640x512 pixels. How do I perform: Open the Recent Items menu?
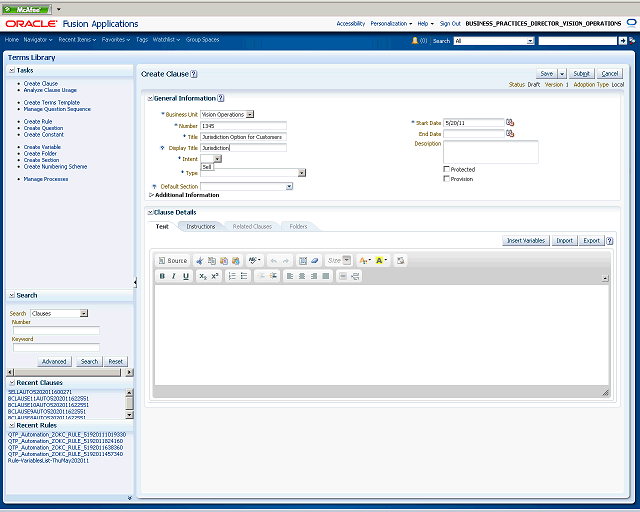click(x=77, y=40)
